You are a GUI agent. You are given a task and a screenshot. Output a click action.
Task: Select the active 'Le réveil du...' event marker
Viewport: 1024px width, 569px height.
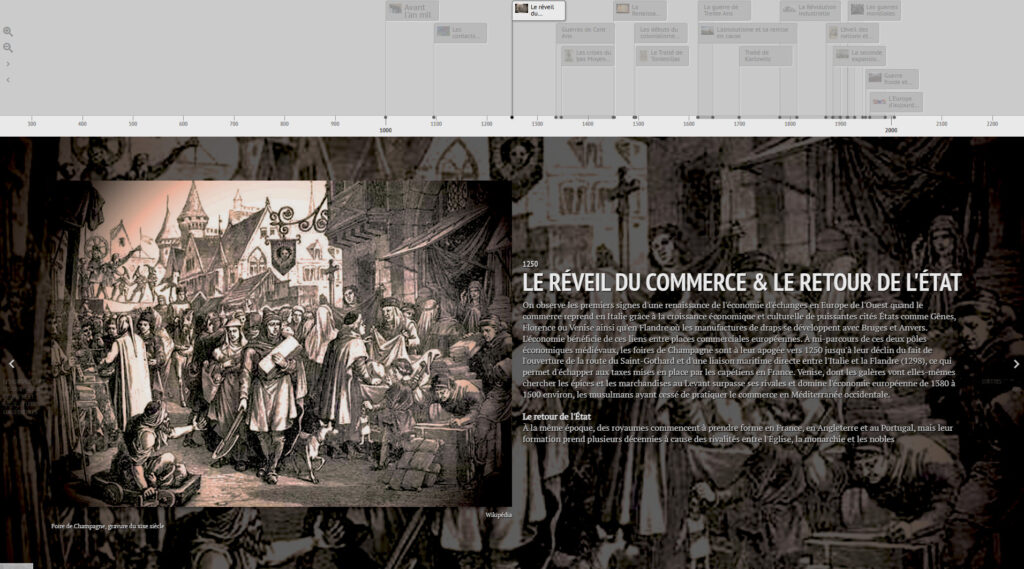pos(539,10)
